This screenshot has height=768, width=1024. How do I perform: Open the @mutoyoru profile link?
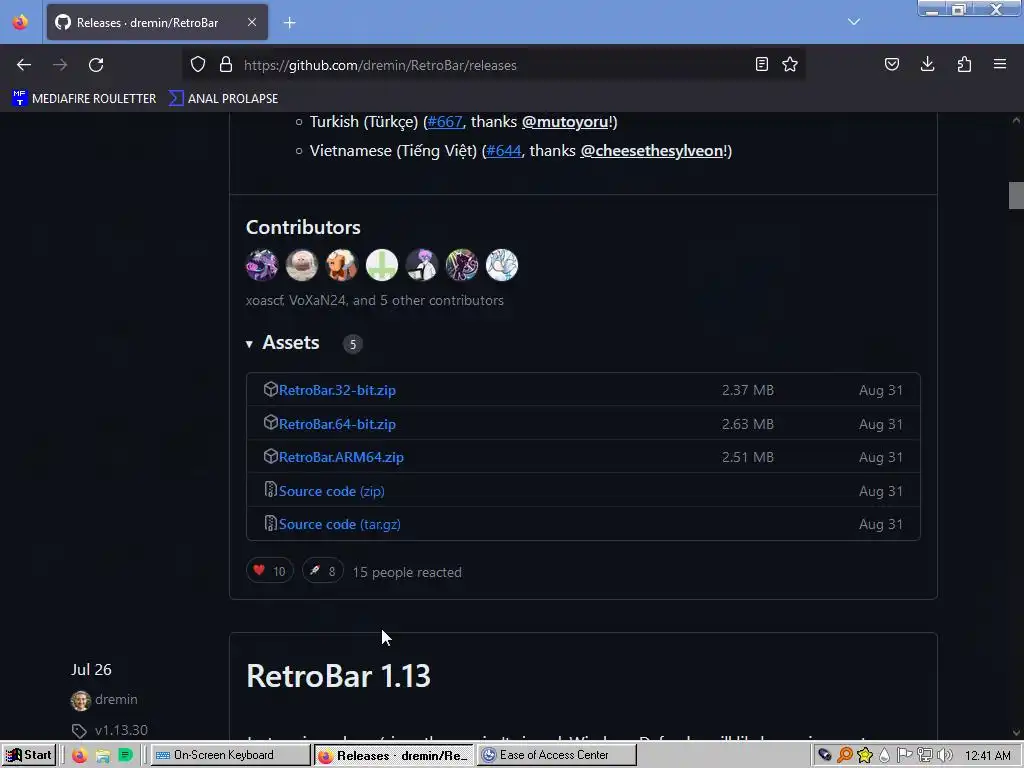click(564, 121)
